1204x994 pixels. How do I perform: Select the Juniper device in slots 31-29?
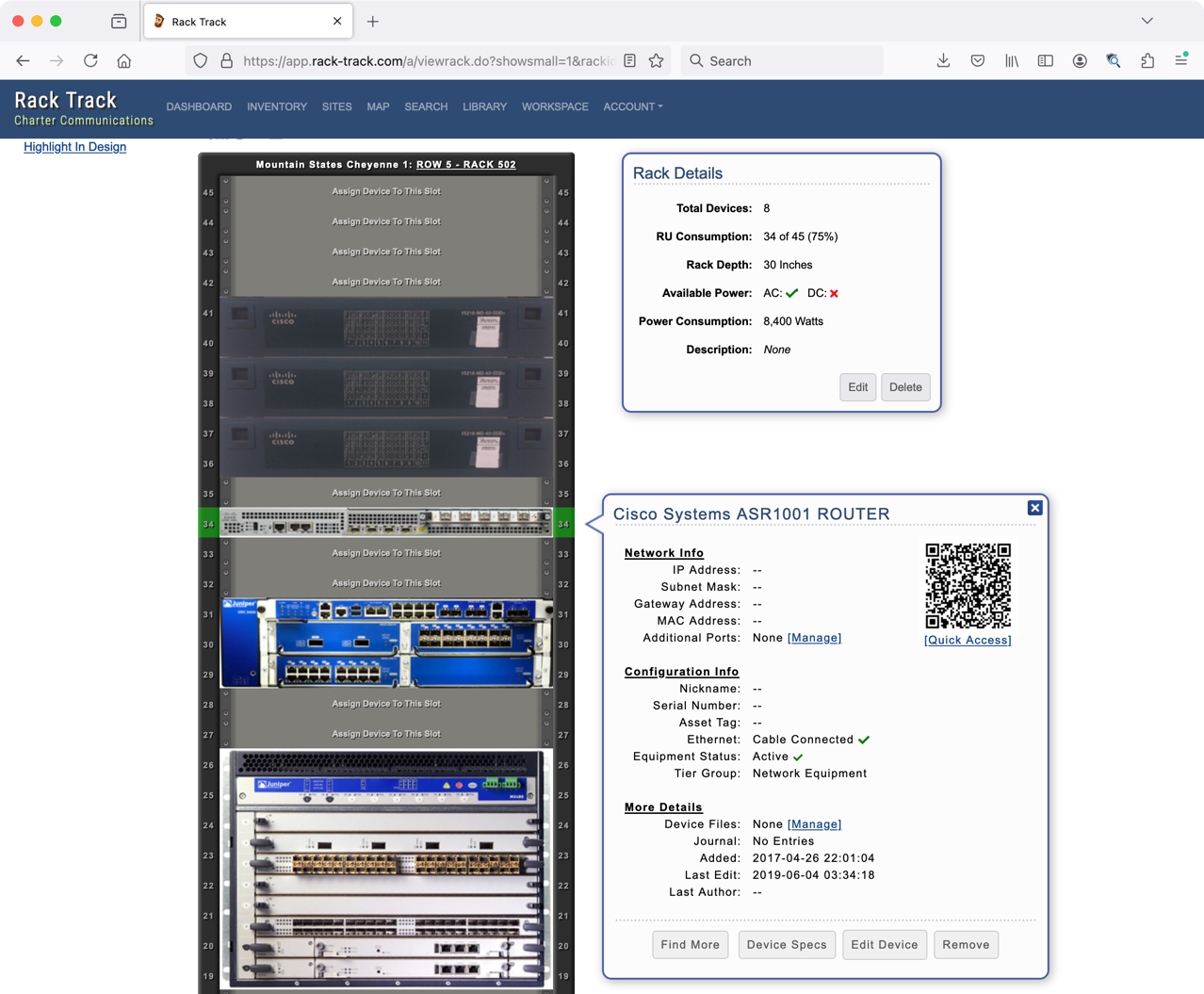coord(386,644)
